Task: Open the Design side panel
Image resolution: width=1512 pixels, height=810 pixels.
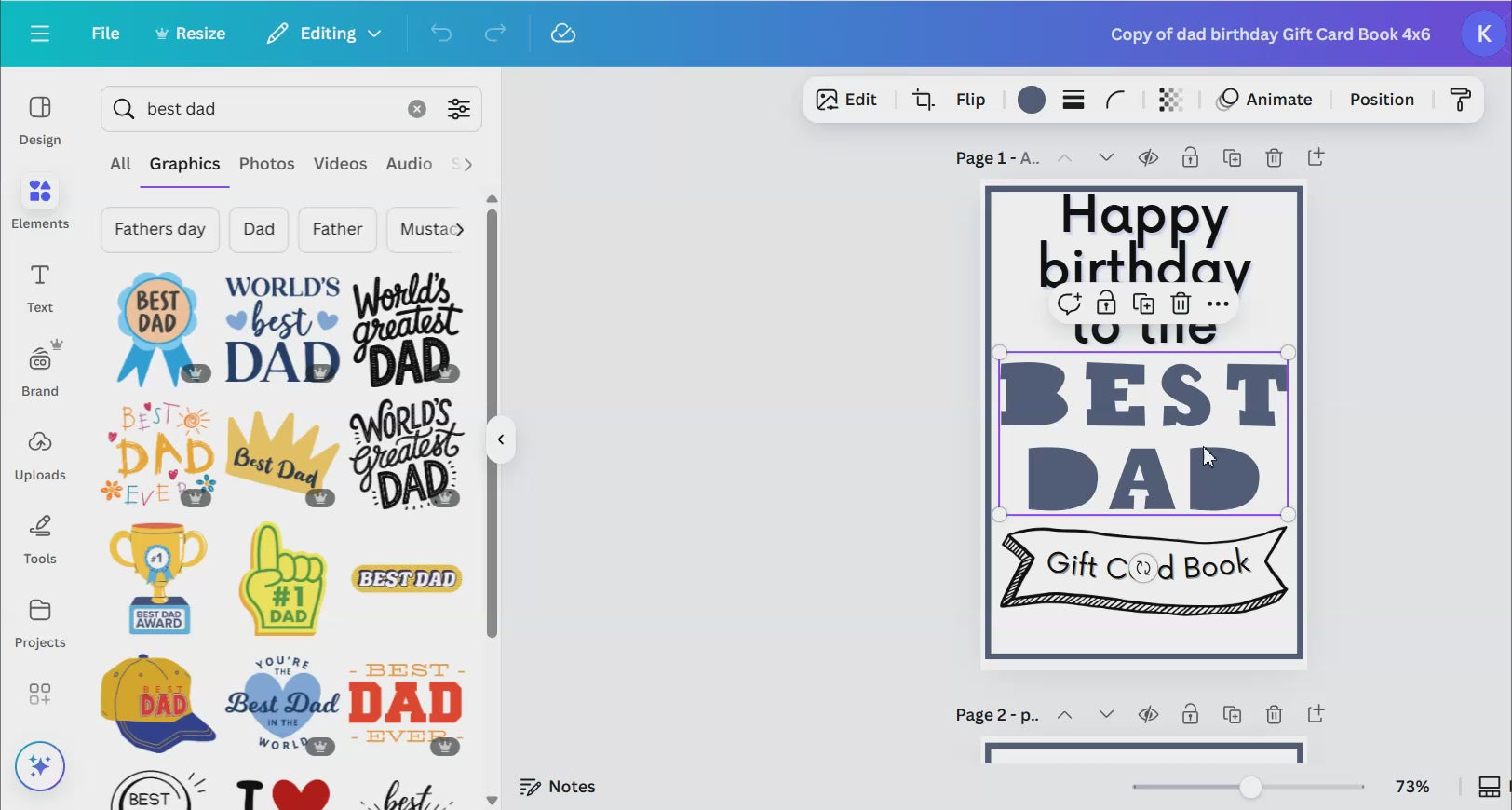Action: point(40,121)
